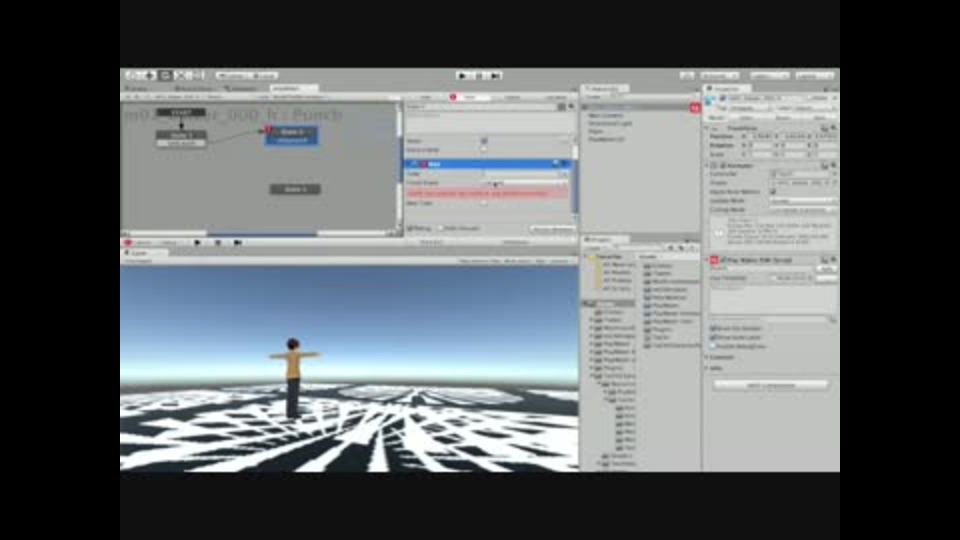960x540 pixels.
Task: Click the red error message in Wait action
Action: pyautogui.click(x=487, y=193)
